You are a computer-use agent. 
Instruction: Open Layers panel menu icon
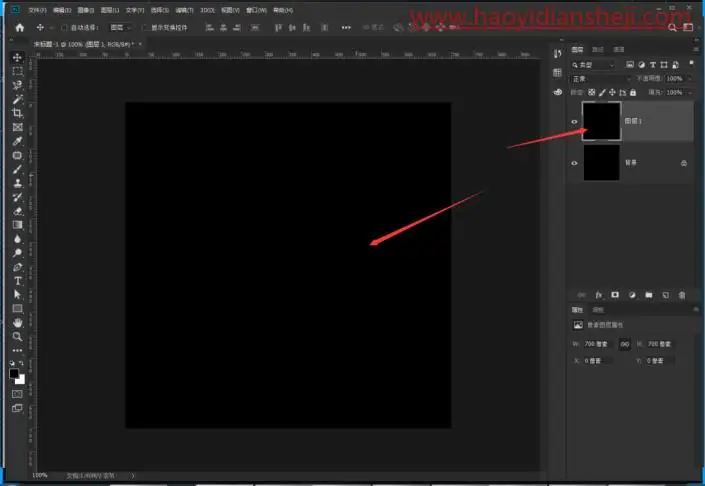pyautogui.click(x=696, y=49)
